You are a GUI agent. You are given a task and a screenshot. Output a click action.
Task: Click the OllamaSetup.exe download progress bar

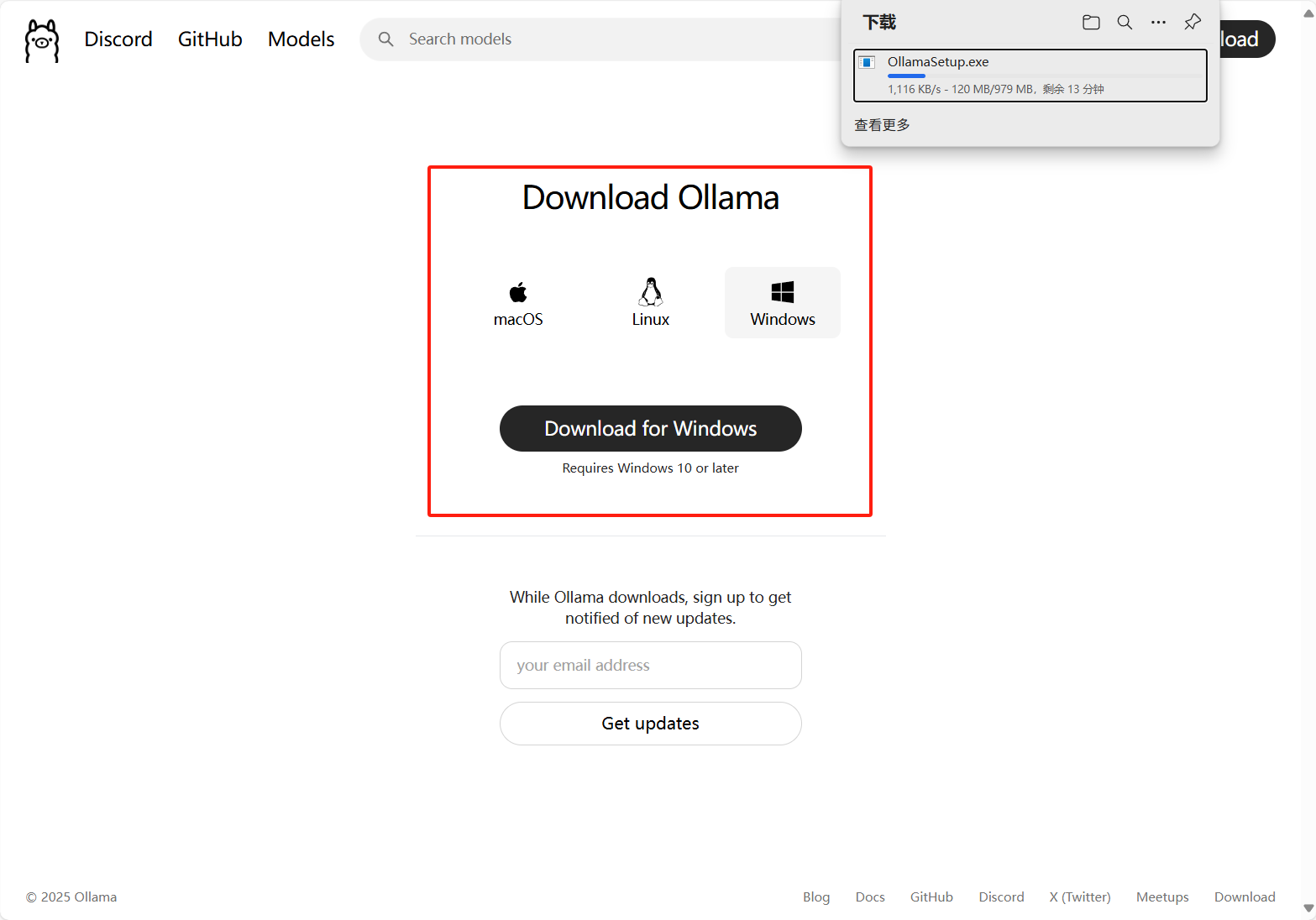(1045, 76)
